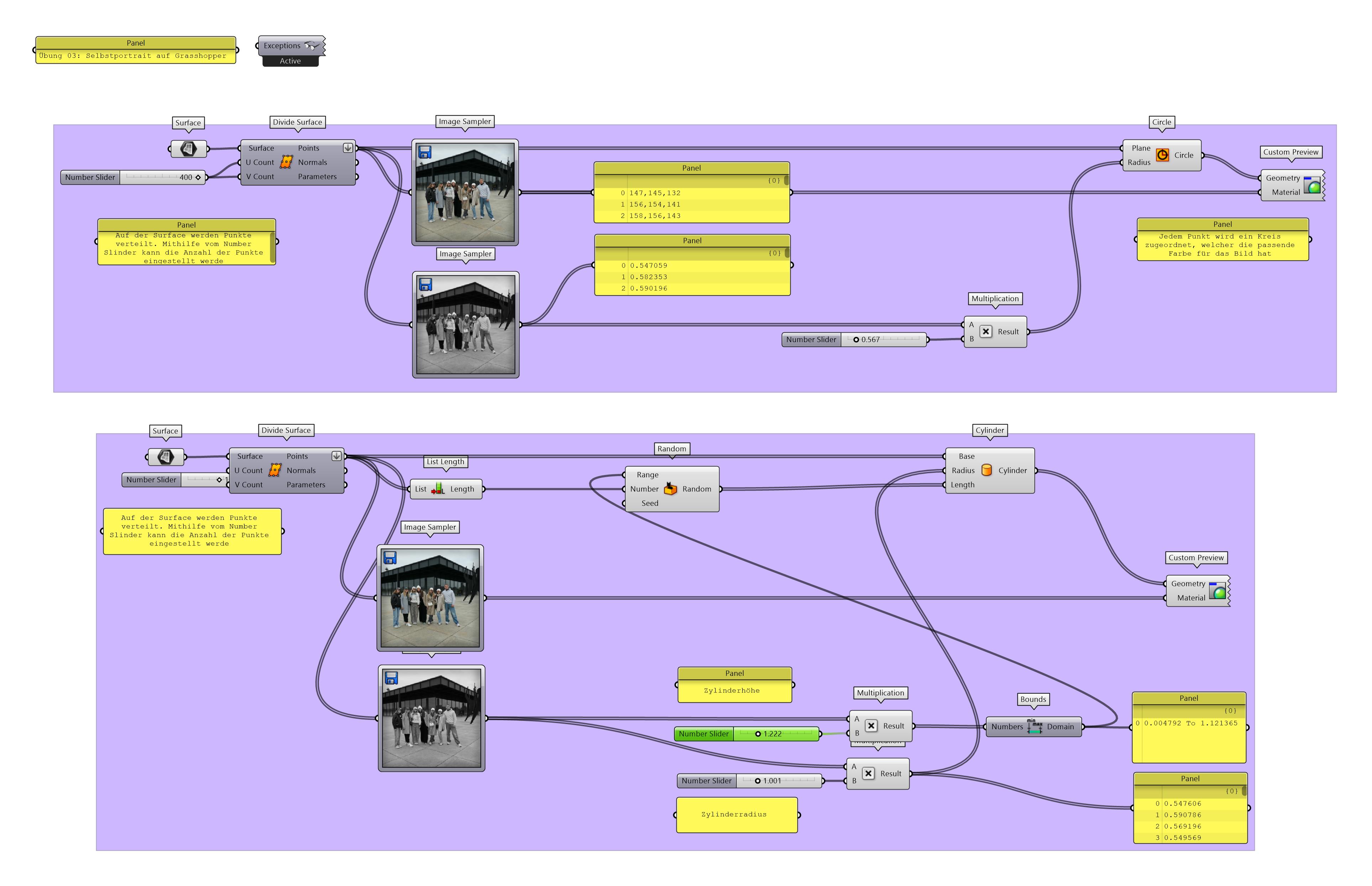The image size is (1372, 886).
Task: Click the Zylinderradius text panel
Action: (x=736, y=814)
